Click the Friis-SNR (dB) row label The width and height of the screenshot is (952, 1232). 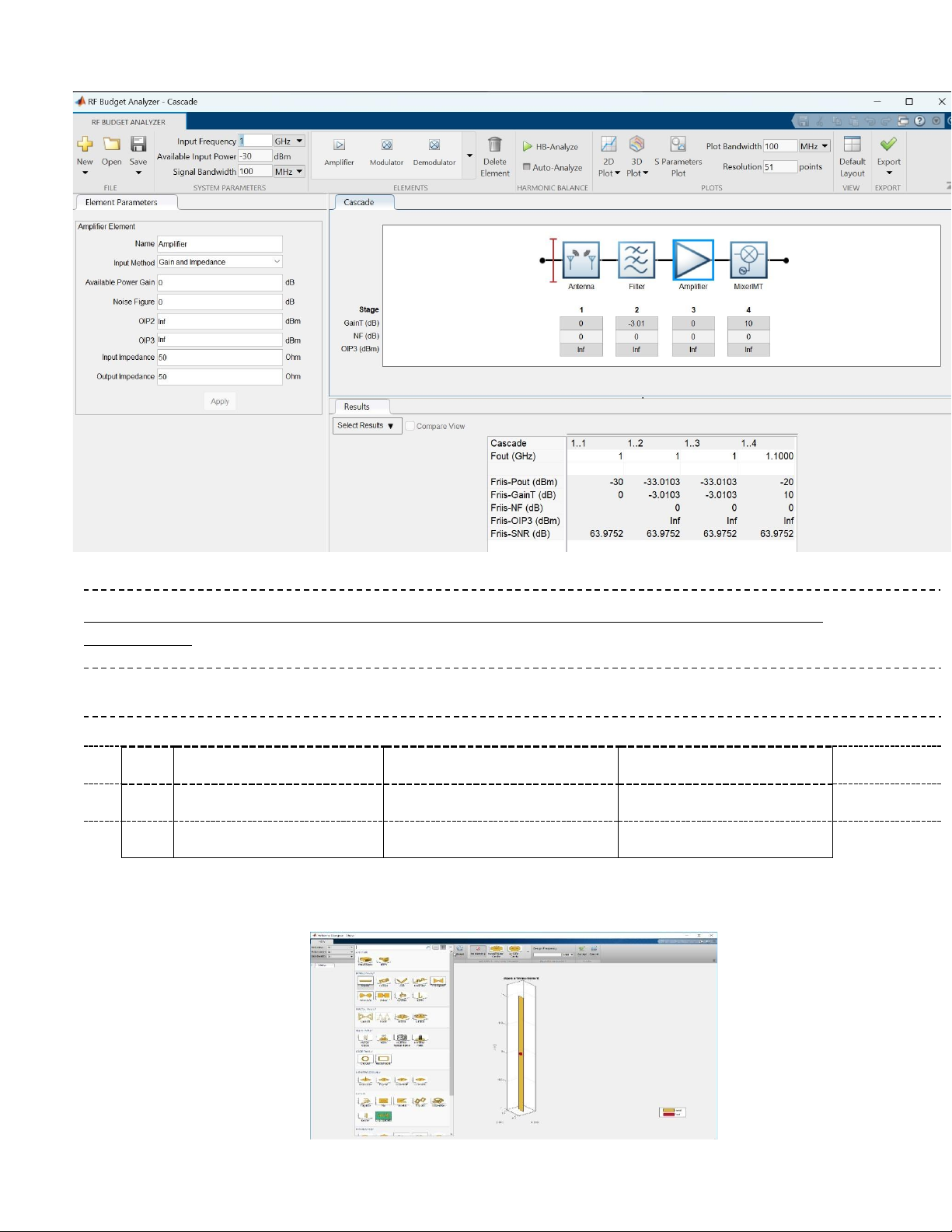click(x=520, y=534)
